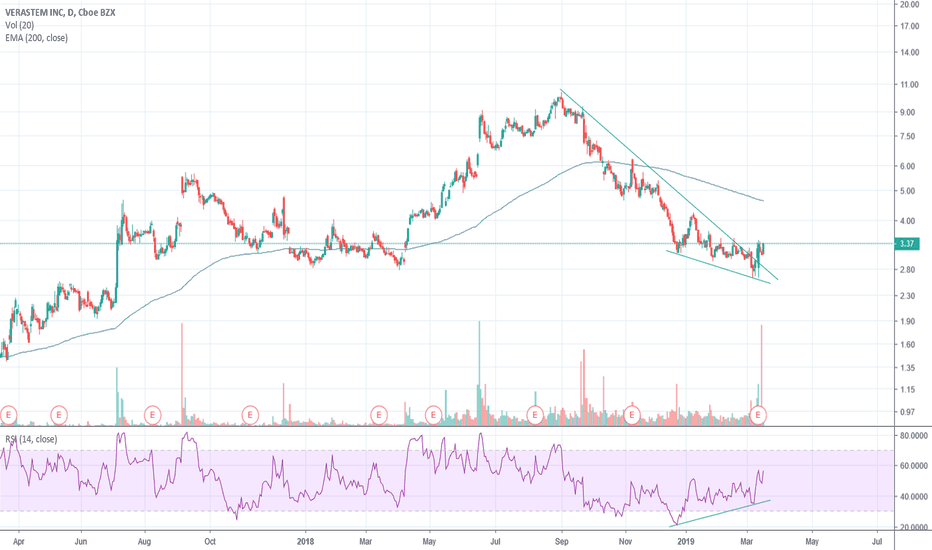Click the Apr label on the time axis
The image size is (932, 550).
(x=18, y=542)
